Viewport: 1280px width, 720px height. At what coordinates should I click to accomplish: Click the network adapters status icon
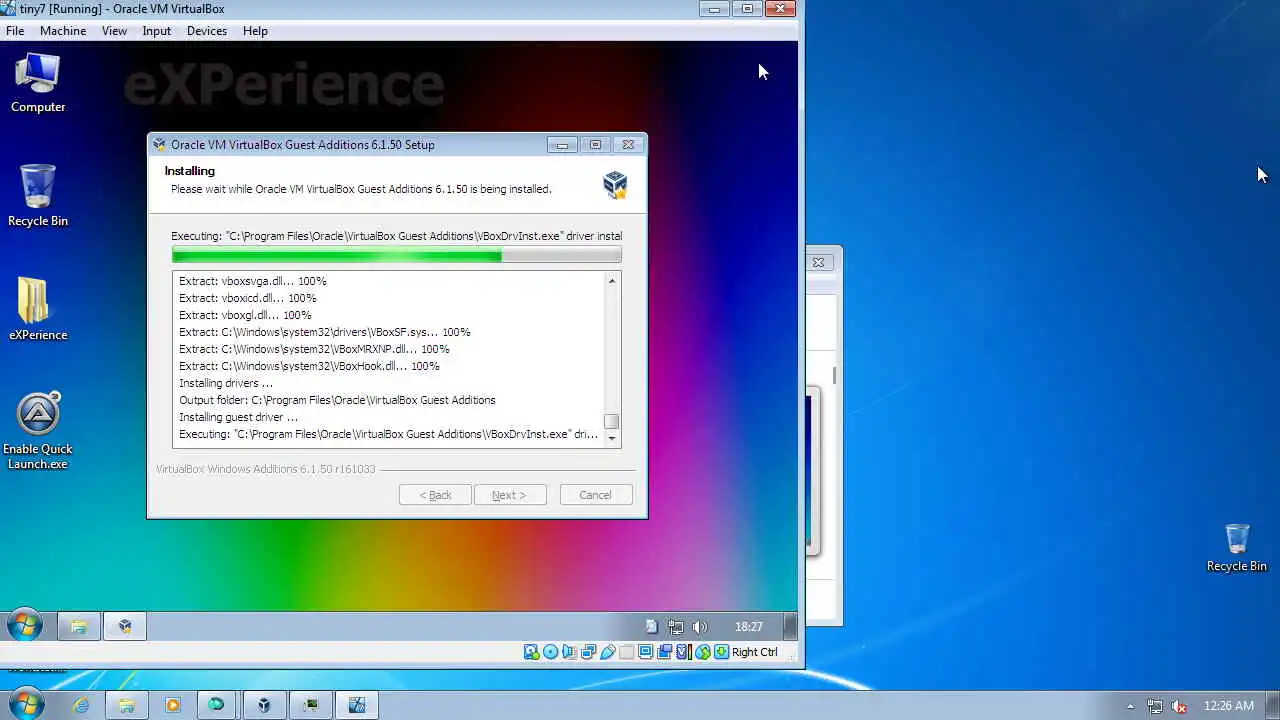tap(589, 652)
